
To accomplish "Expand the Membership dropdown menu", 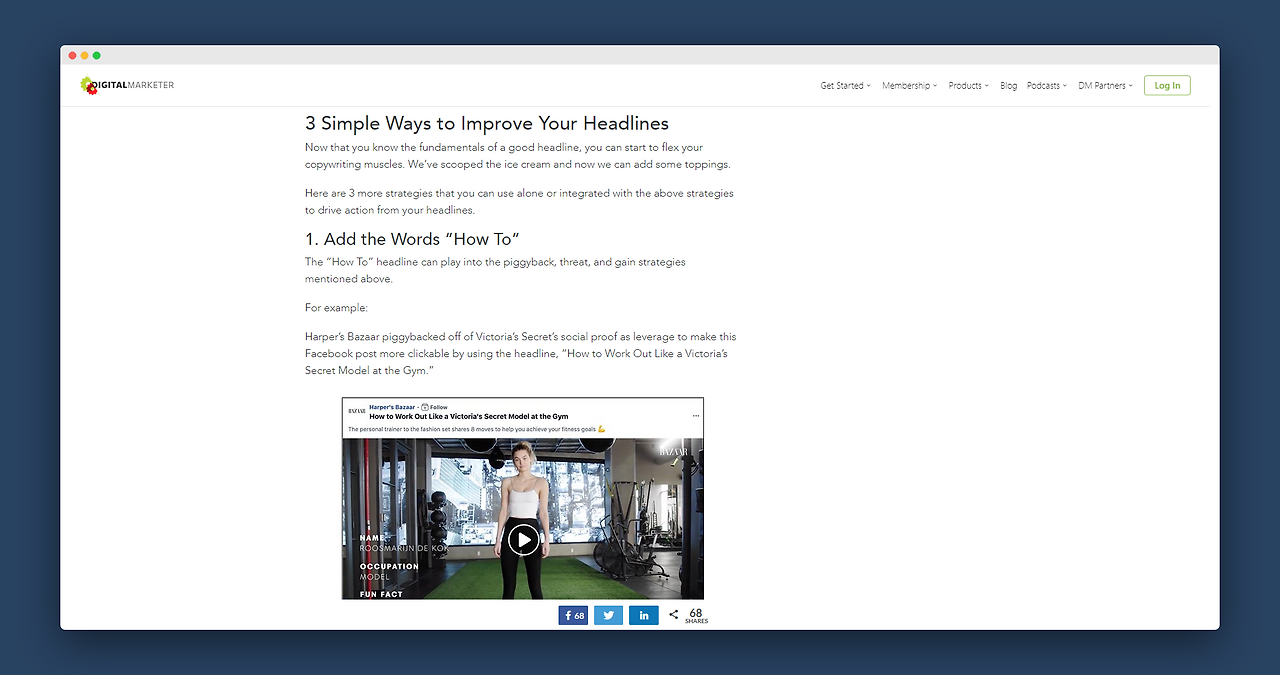I will pyautogui.click(x=909, y=86).
